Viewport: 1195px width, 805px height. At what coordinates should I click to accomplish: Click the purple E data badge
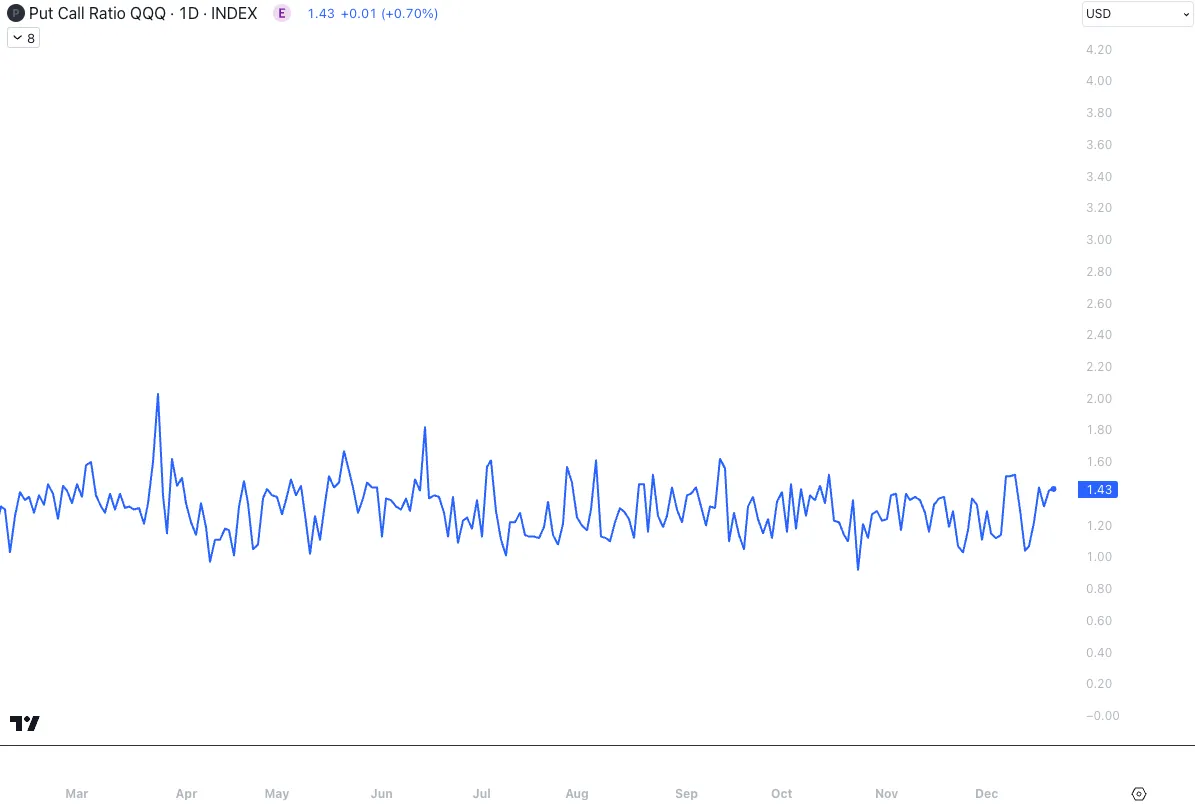(283, 14)
